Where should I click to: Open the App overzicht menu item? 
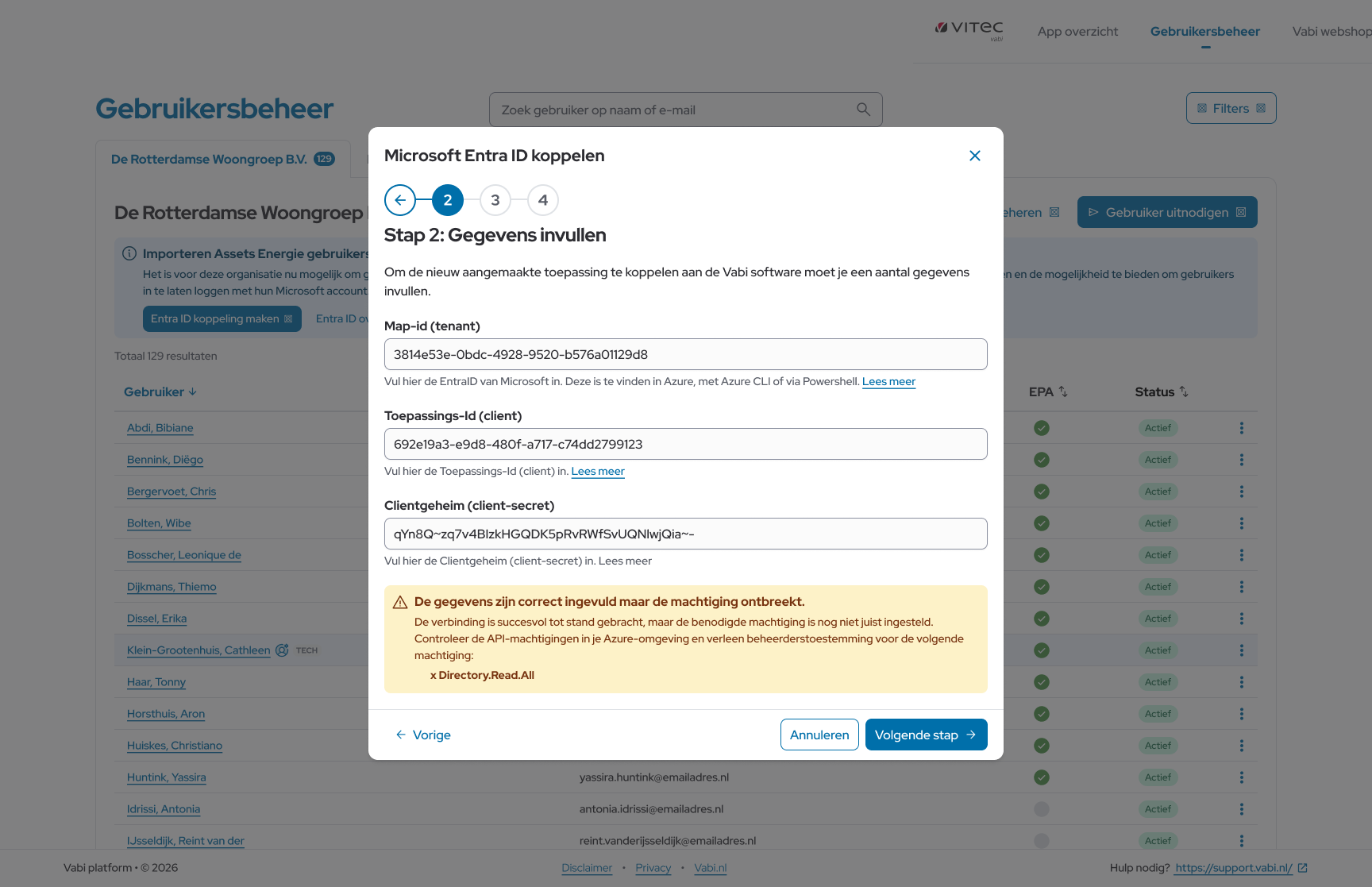(x=1077, y=32)
